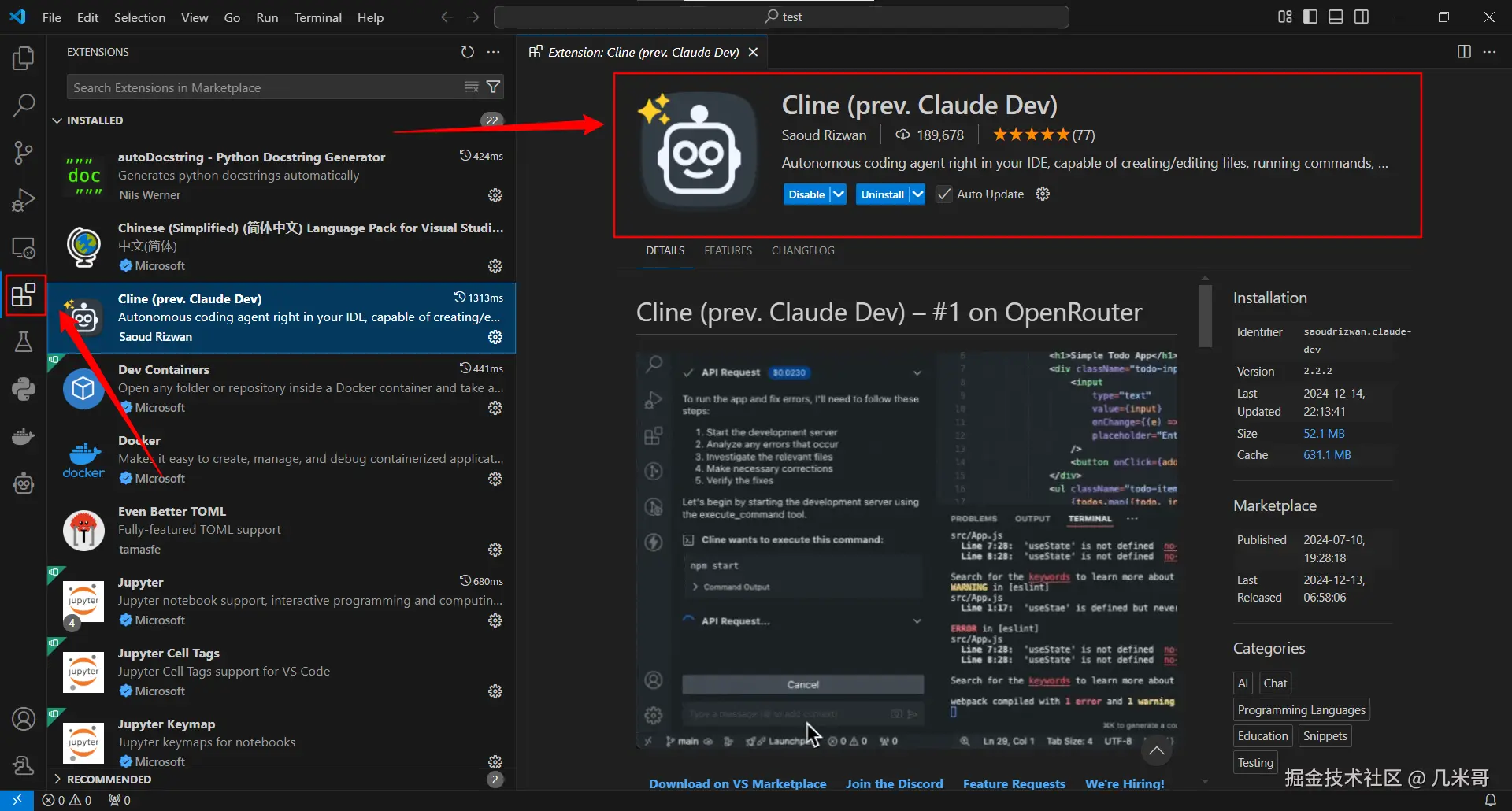1512x811 pixels.
Task: Open the Extensions view icon
Action: (x=24, y=295)
